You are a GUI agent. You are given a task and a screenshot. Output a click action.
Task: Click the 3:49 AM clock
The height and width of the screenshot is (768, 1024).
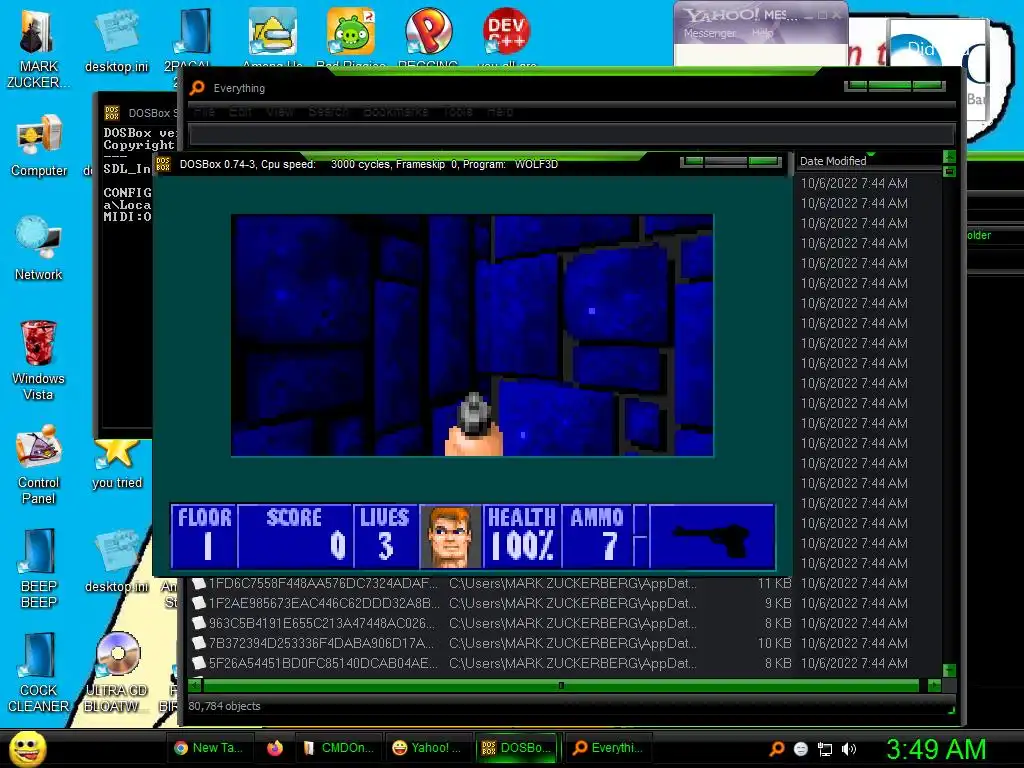935,749
